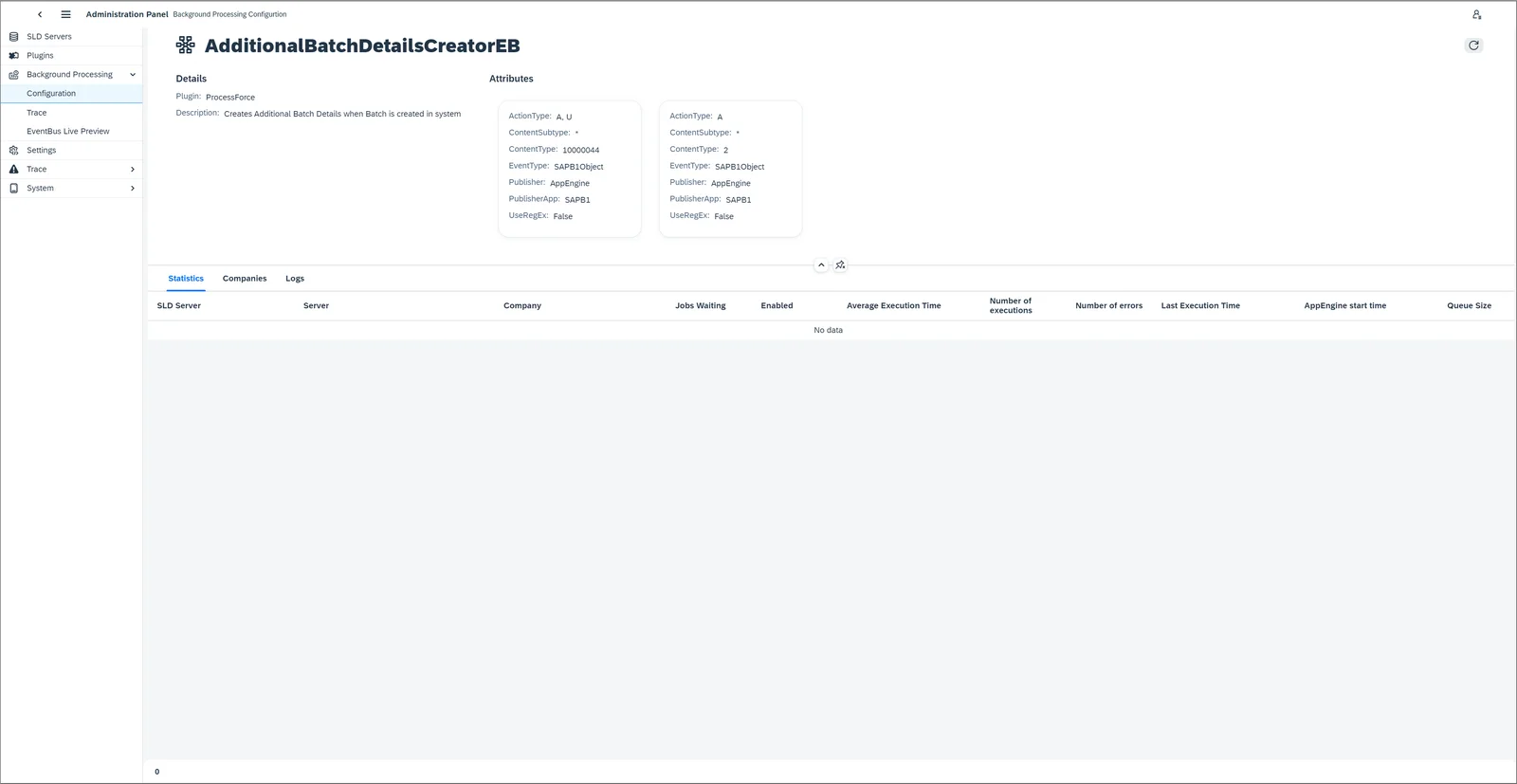The height and width of the screenshot is (784, 1517).
Task: Click the Plugins sidebar icon
Action: pyautogui.click(x=13, y=55)
